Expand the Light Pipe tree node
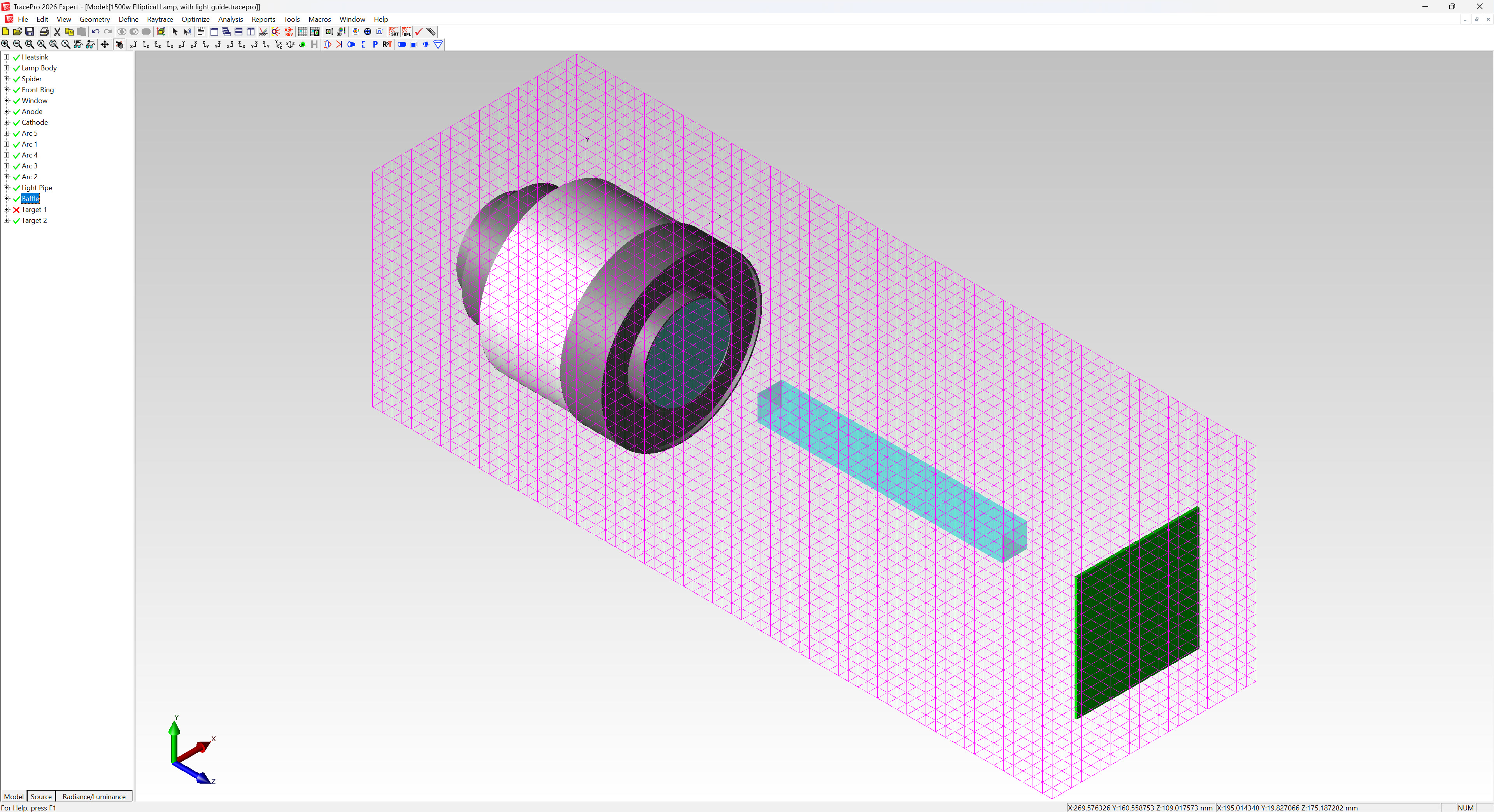1494x812 pixels. point(6,188)
